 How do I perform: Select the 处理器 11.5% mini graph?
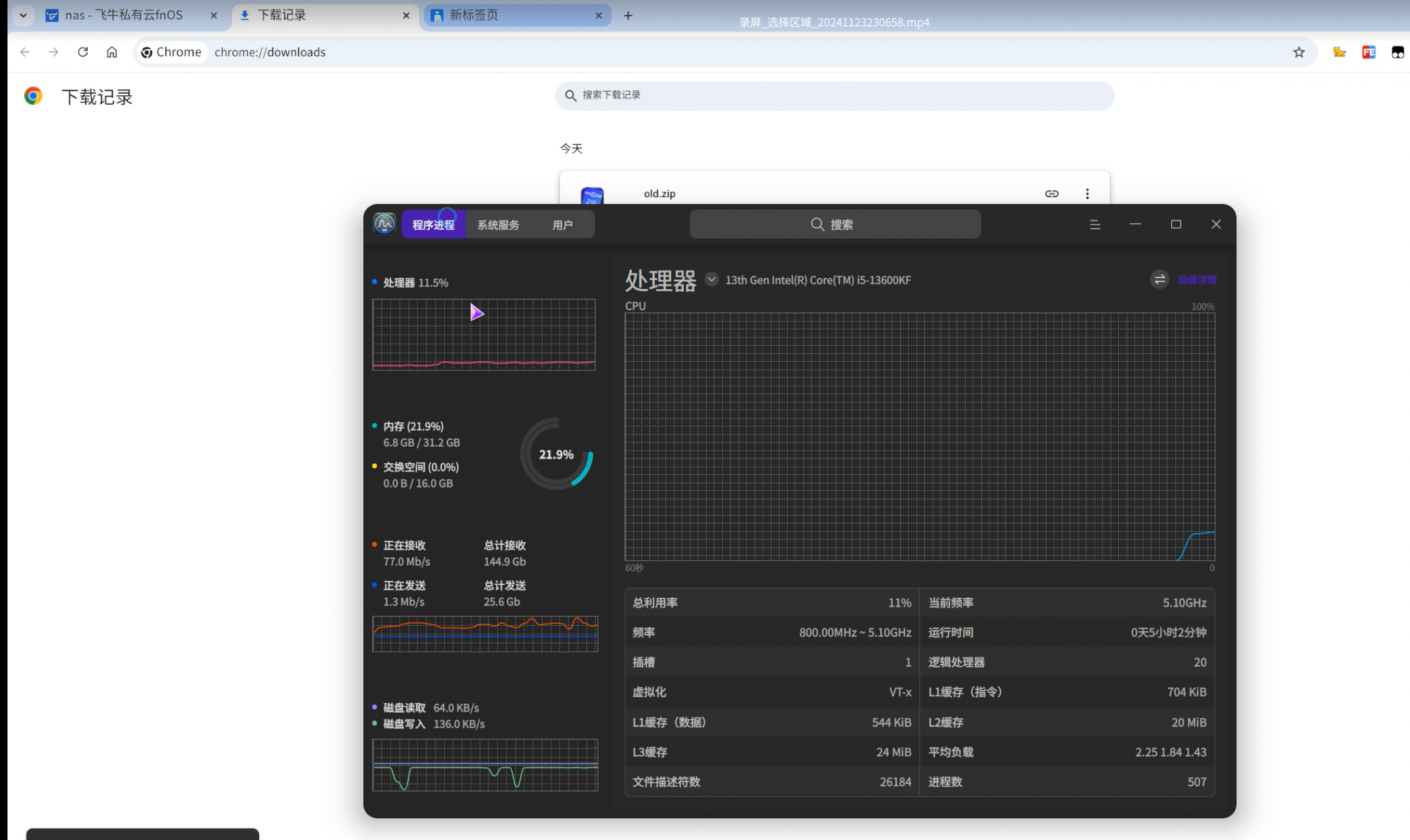[484, 335]
